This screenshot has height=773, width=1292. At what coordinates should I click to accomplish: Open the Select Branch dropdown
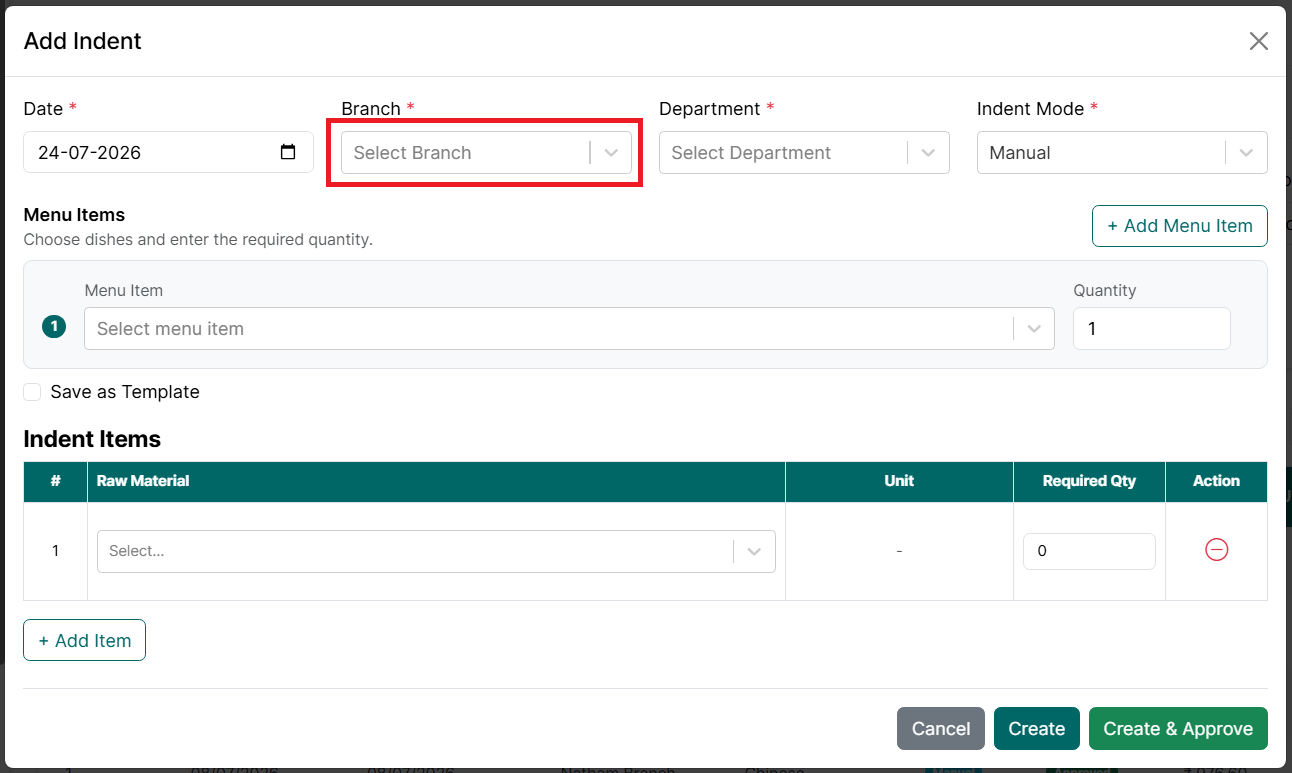[486, 153]
